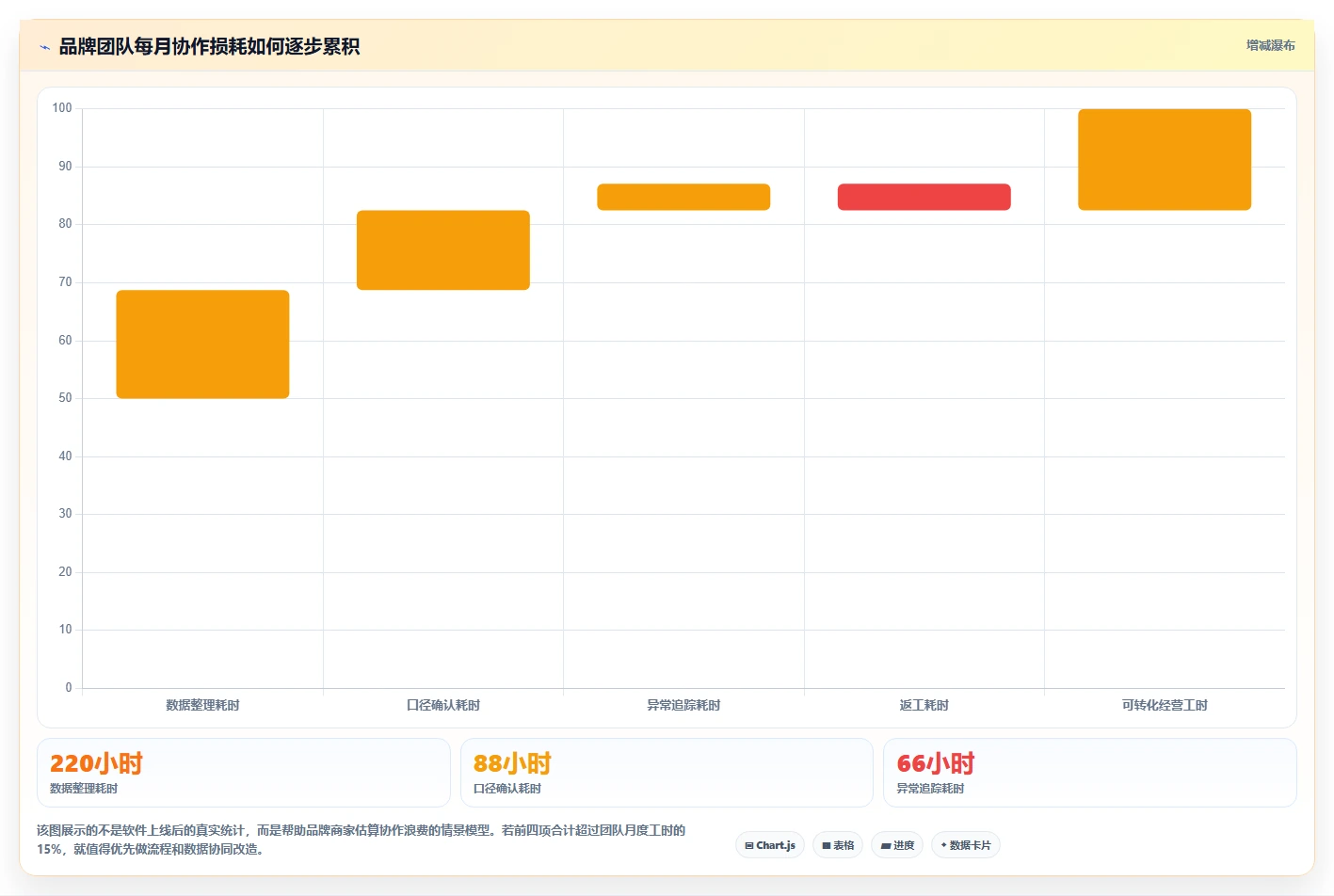The image size is (1334, 896).
Task: Open the 66小时 data card
Action: [1090, 773]
